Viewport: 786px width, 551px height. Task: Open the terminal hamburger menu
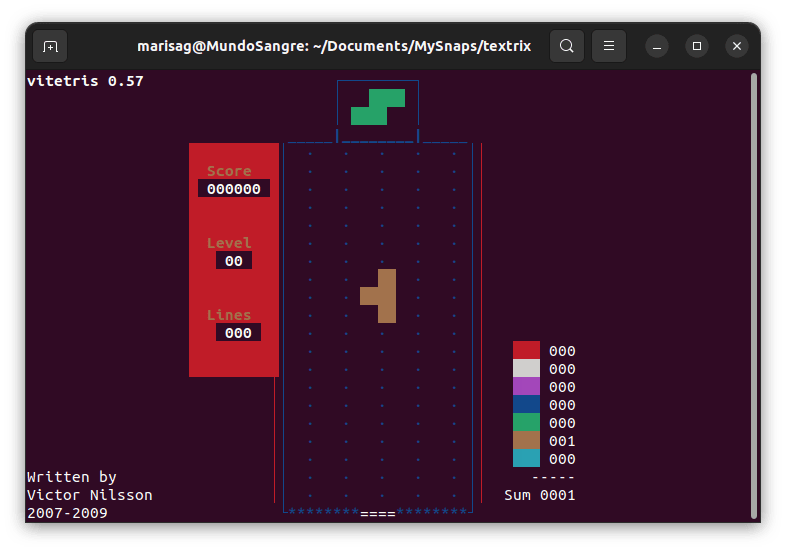609,46
